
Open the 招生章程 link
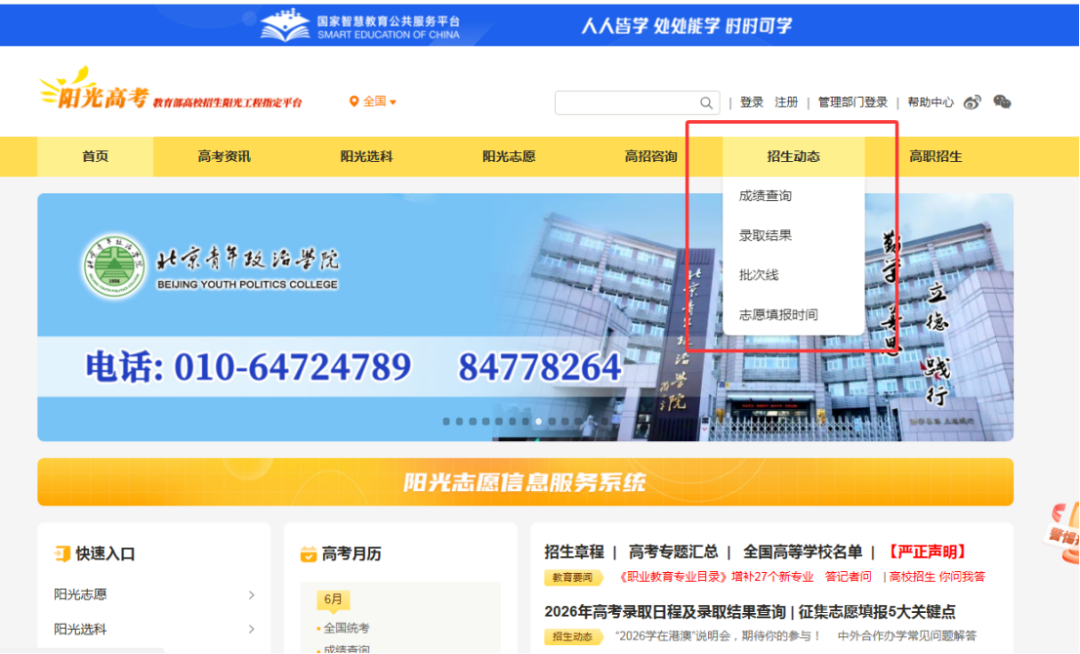point(574,552)
